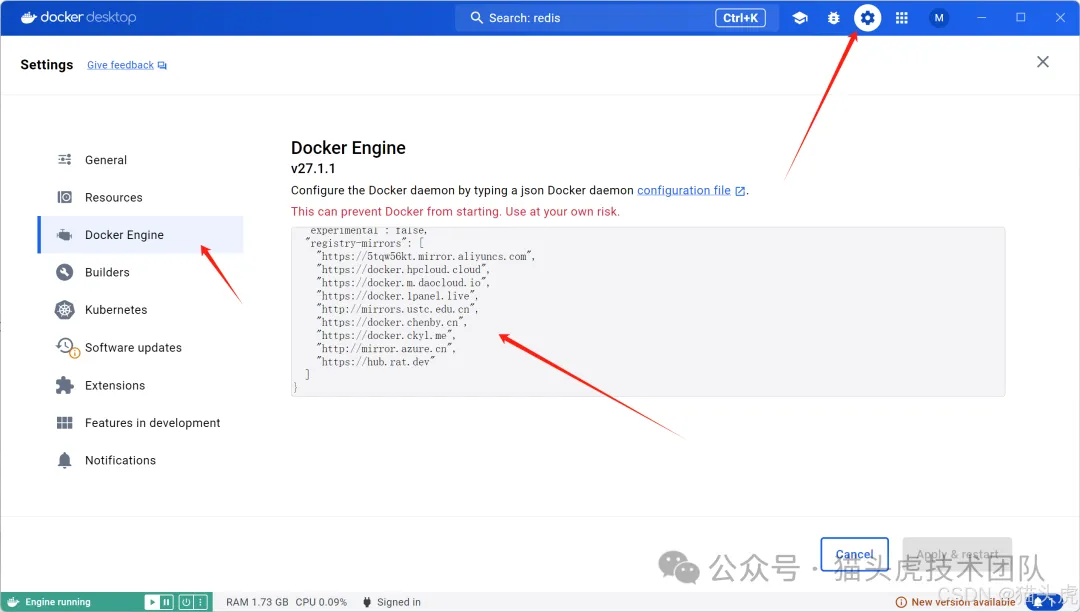Open the Notifications settings section
Viewport: 1080px width, 612px height.
pos(141,460)
